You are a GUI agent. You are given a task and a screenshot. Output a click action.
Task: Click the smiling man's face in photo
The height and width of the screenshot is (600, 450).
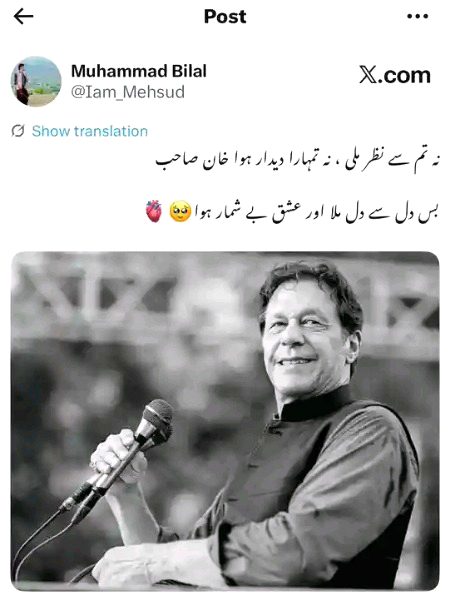click(x=302, y=337)
